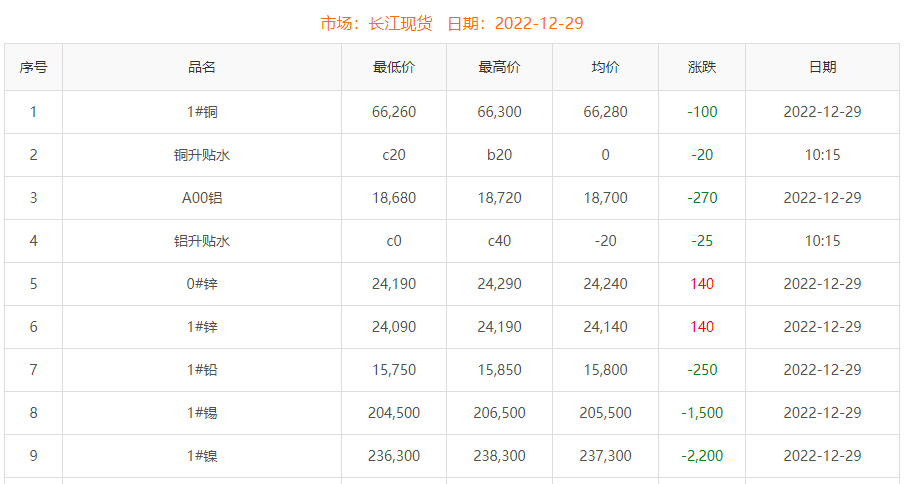Select the -270 change value for A00铝
908x484 pixels.
point(702,198)
